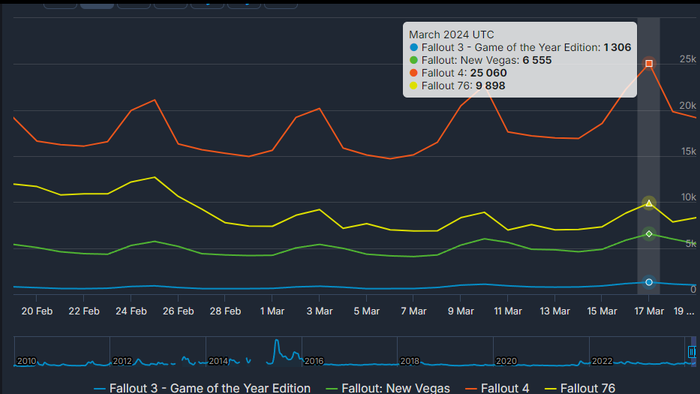Select the 2014 label in the navigator
The height and width of the screenshot is (394, 700).
(x=218, y=361)
